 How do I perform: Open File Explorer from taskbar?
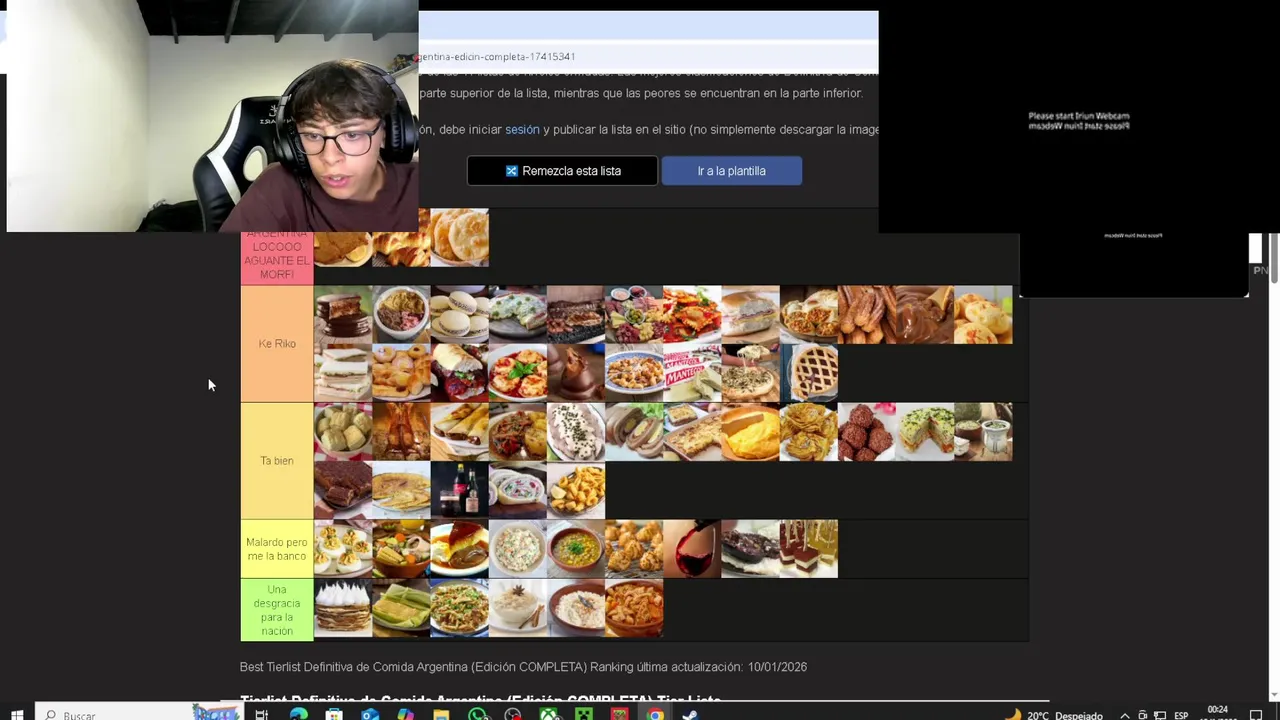pyautogui.click(x=441, y=715)
